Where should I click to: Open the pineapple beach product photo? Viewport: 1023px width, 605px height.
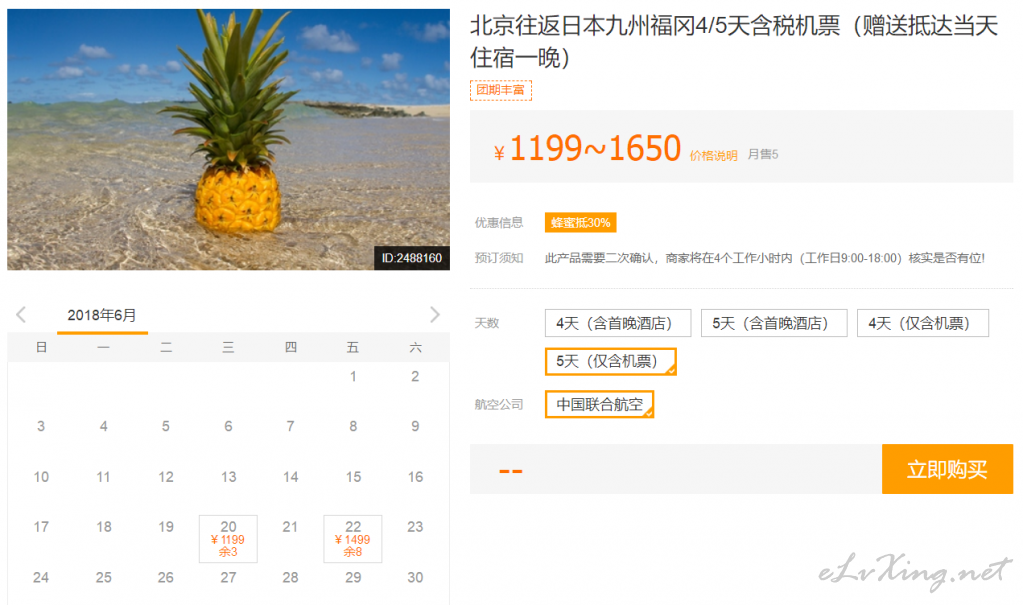click(228, 139)
